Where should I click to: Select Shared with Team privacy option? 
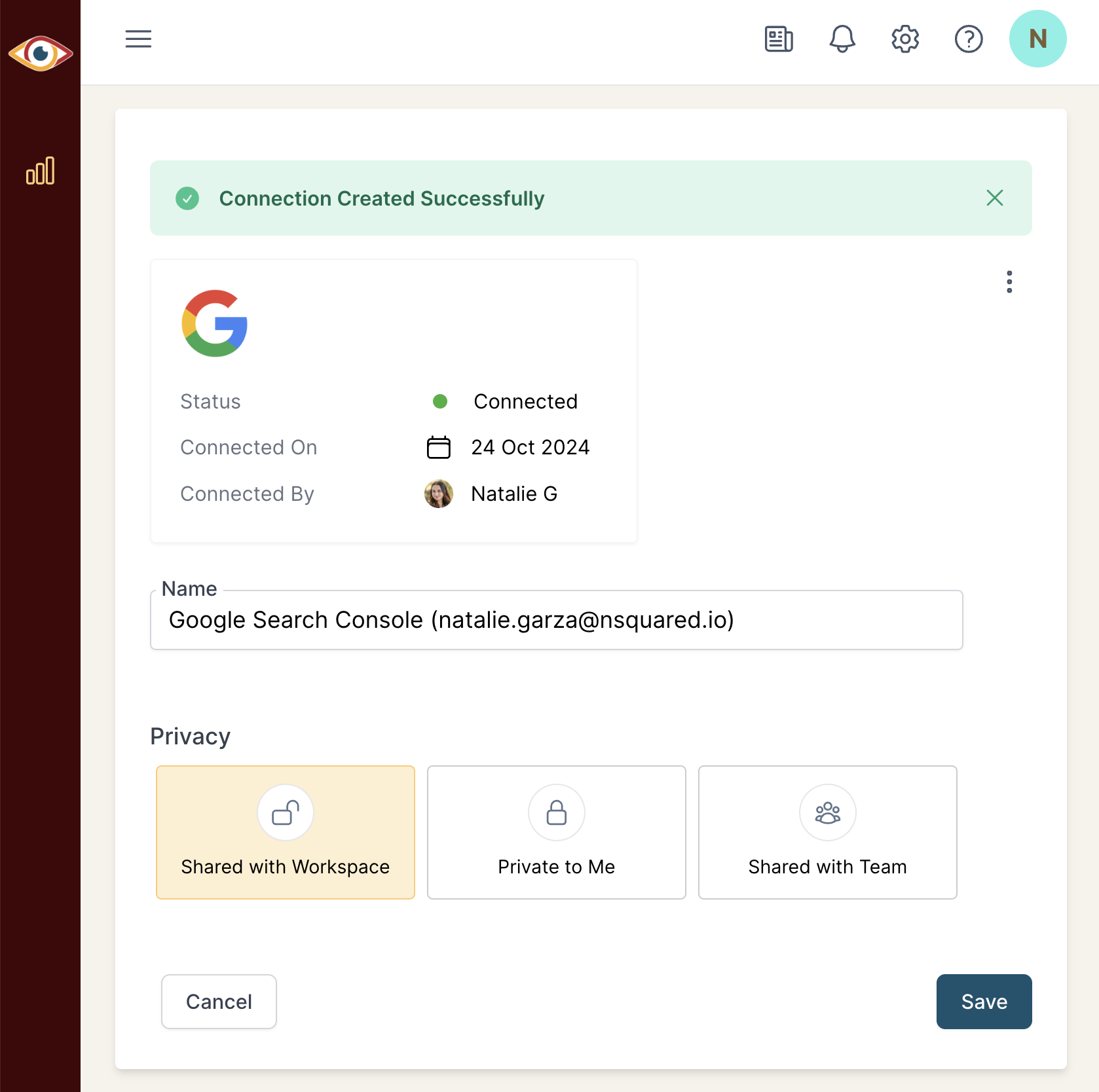[x=827, y=832]
